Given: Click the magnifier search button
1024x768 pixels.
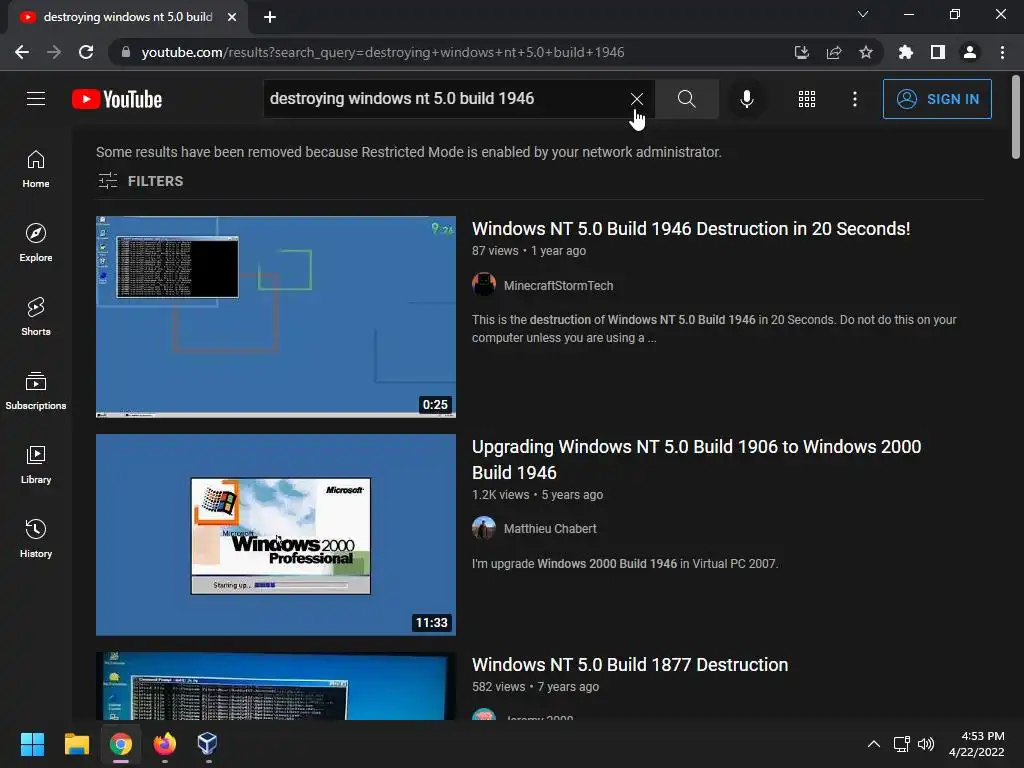Looking at the screenshot, I should [686, 99].
